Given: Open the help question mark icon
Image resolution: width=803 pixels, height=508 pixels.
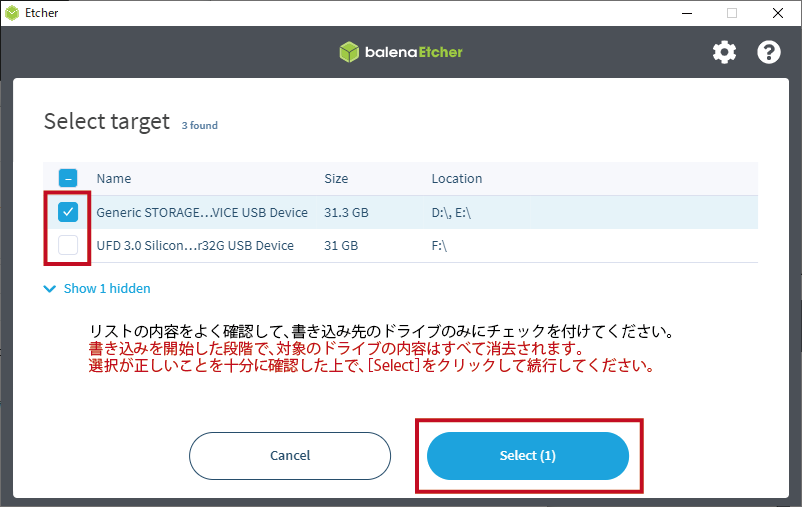Looking at the screenshot, I should point(769,52).
